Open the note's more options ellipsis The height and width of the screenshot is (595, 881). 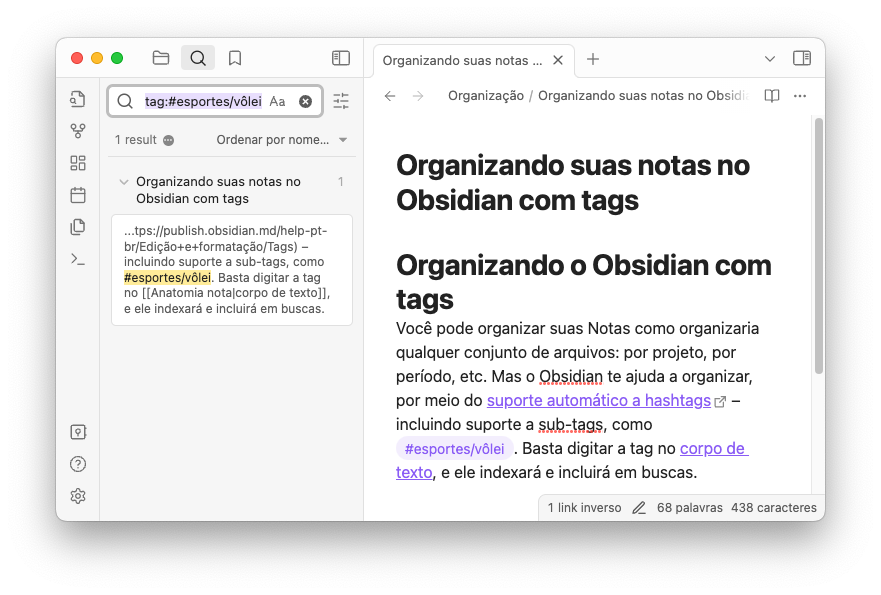(x=799, y=95)
